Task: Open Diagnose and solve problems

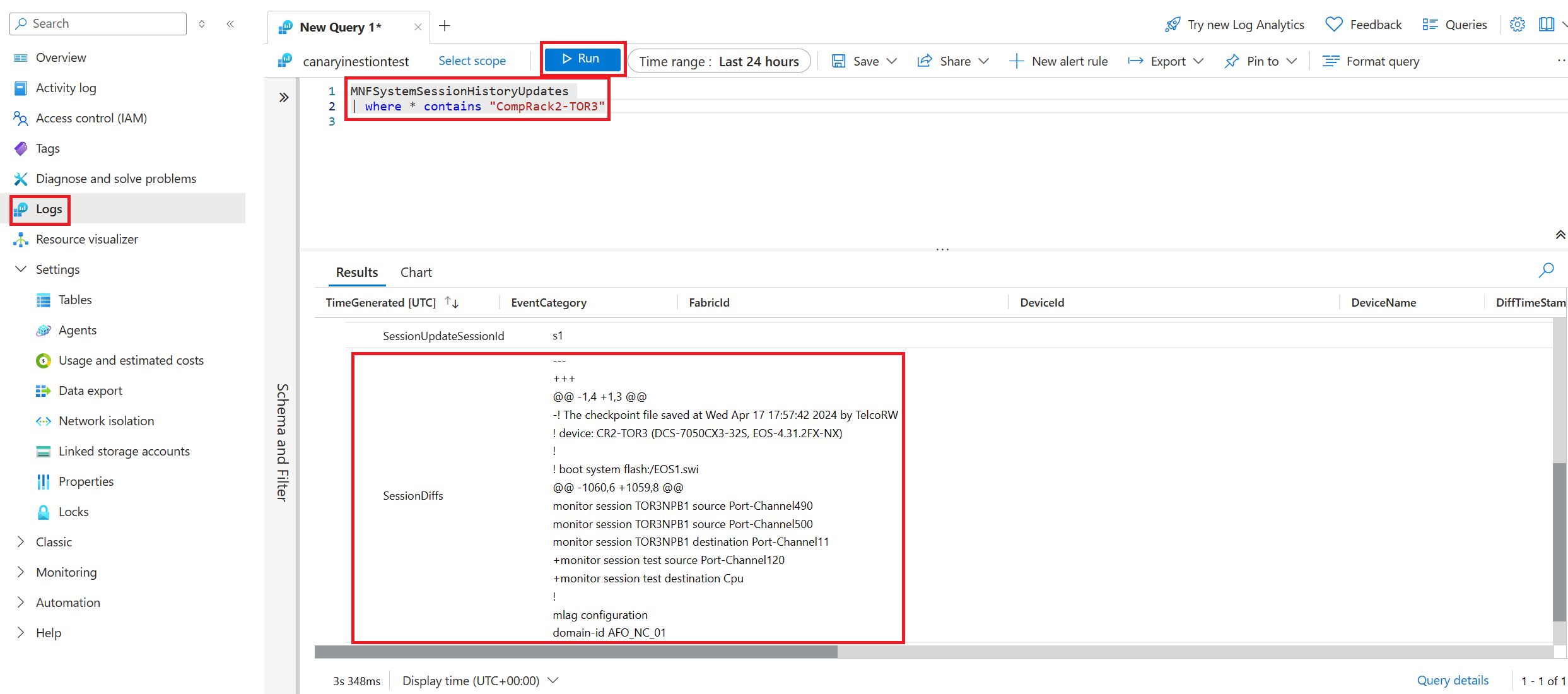Action: (x=115, y=179)
